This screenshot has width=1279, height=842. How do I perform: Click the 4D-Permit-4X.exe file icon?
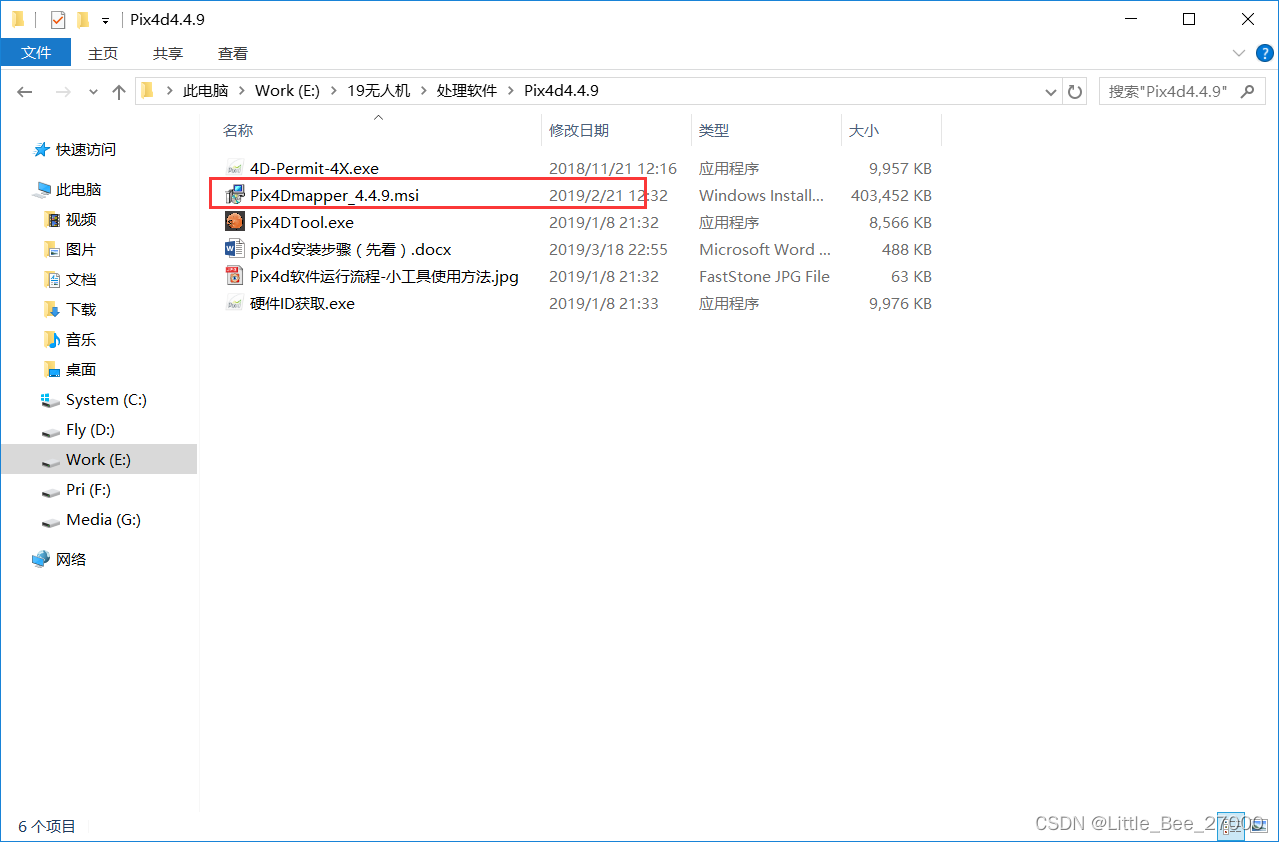tap(235, 168)
